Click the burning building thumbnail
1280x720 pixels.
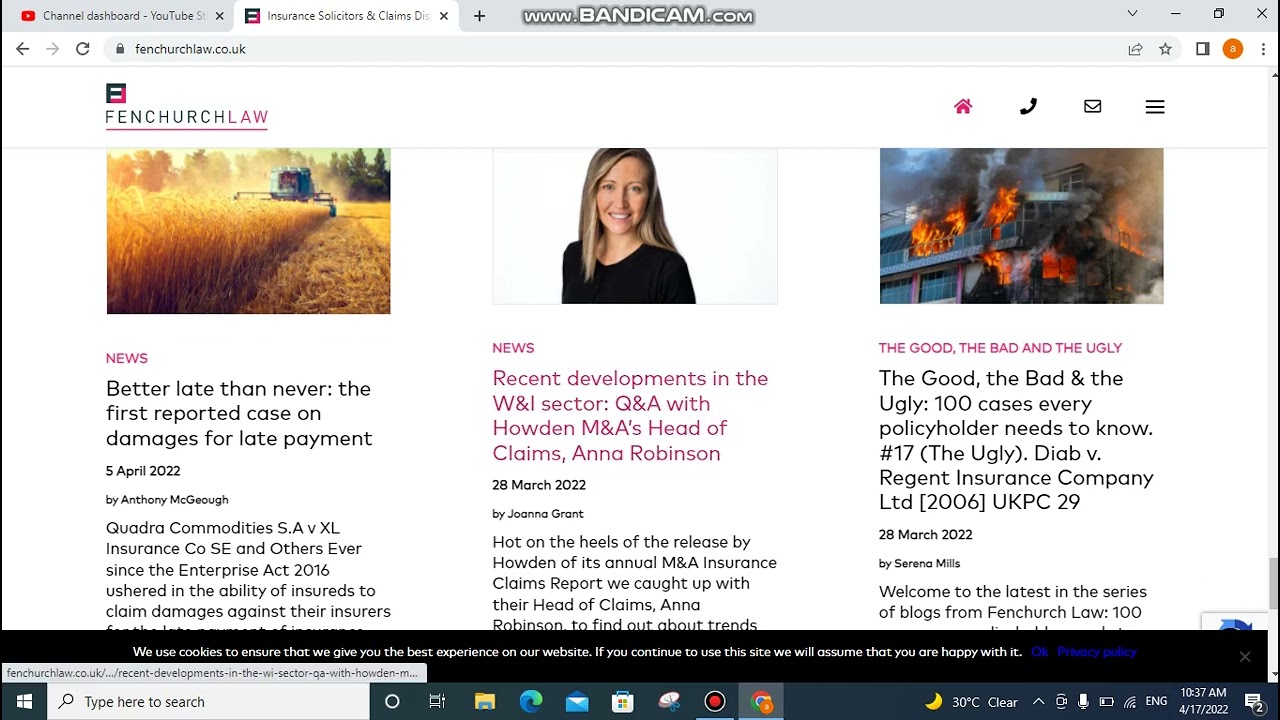coord(1021,226)
